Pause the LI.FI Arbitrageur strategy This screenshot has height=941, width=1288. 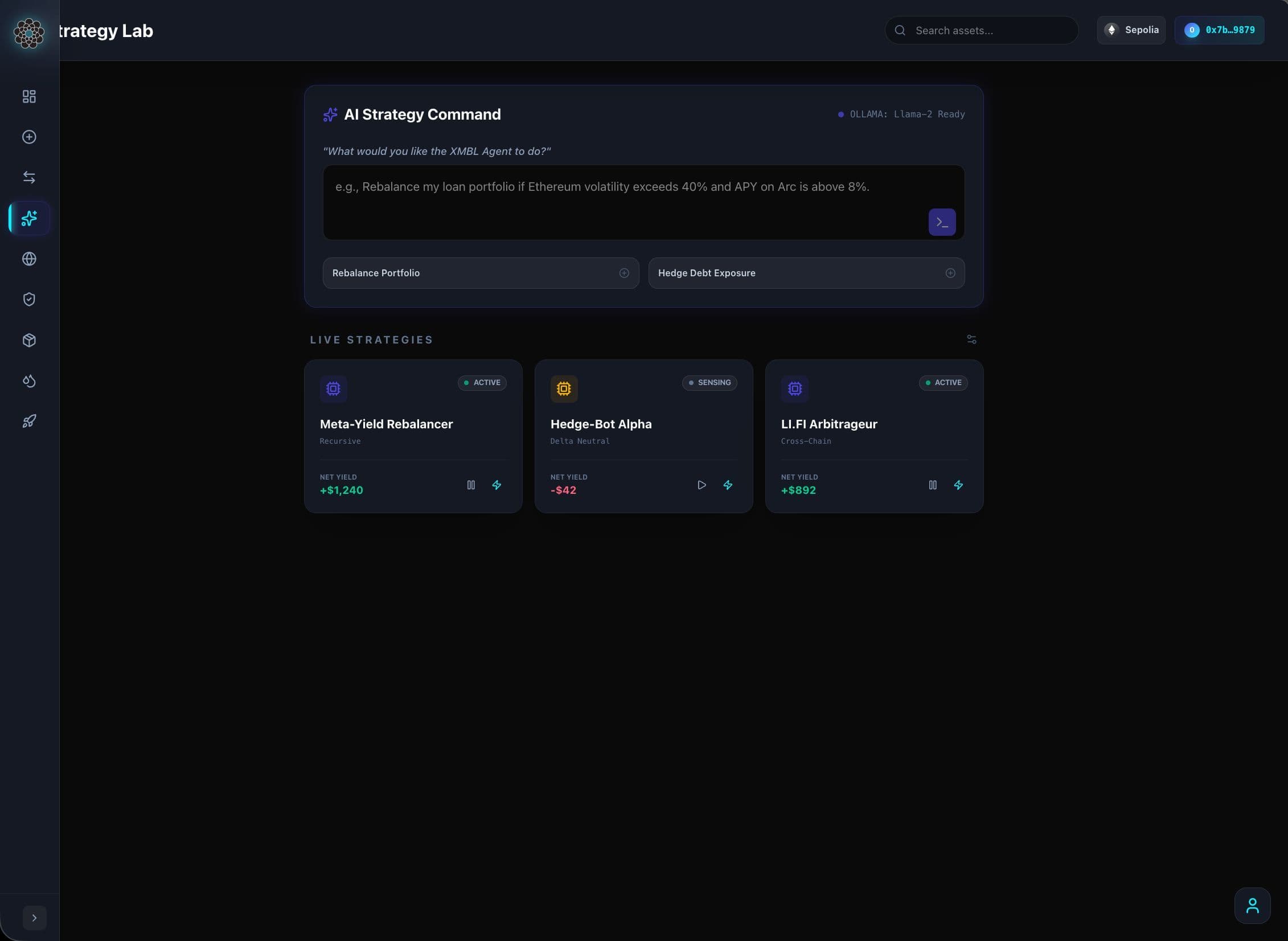tap(933, 485)
